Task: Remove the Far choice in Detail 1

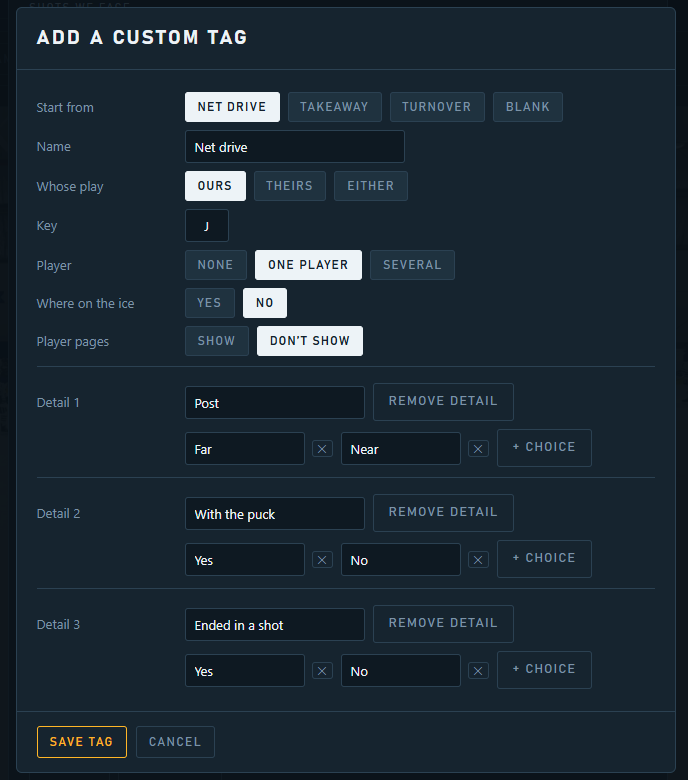Action: tap(322, 449)
